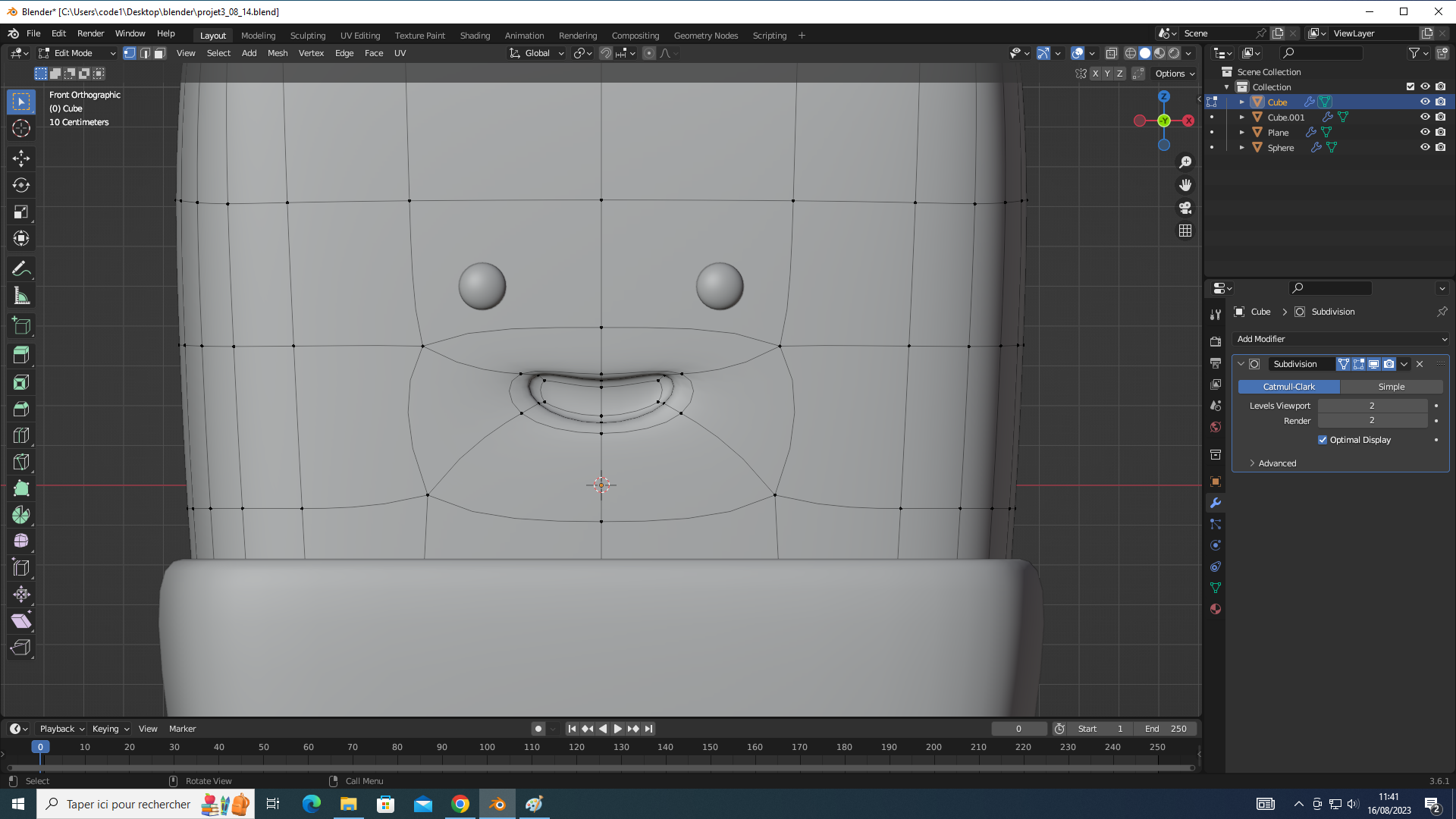Switch orthographic/perspective grid icon
This screenshot has height=819, width=1456.
click(x=1185, y=231)
